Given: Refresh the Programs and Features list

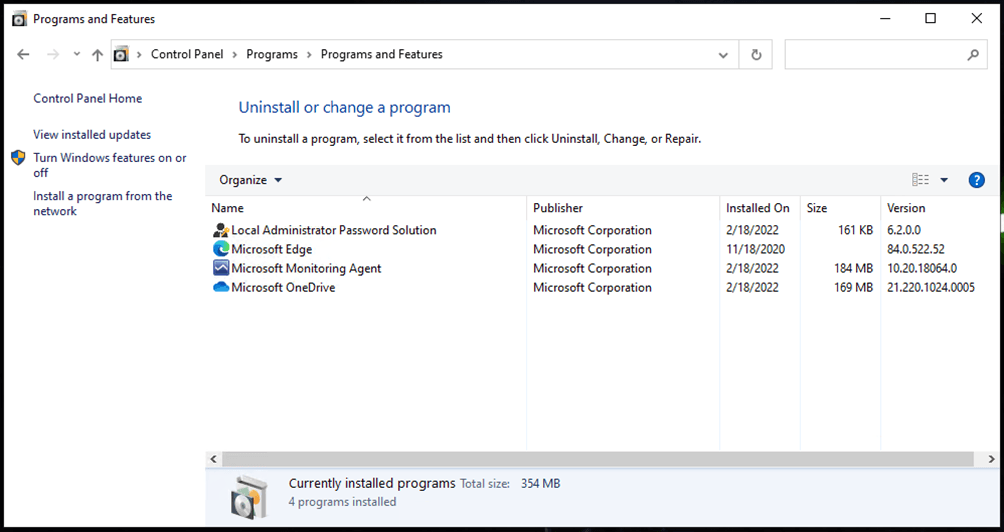Looking at the screenshot, I should coord(756,54).
